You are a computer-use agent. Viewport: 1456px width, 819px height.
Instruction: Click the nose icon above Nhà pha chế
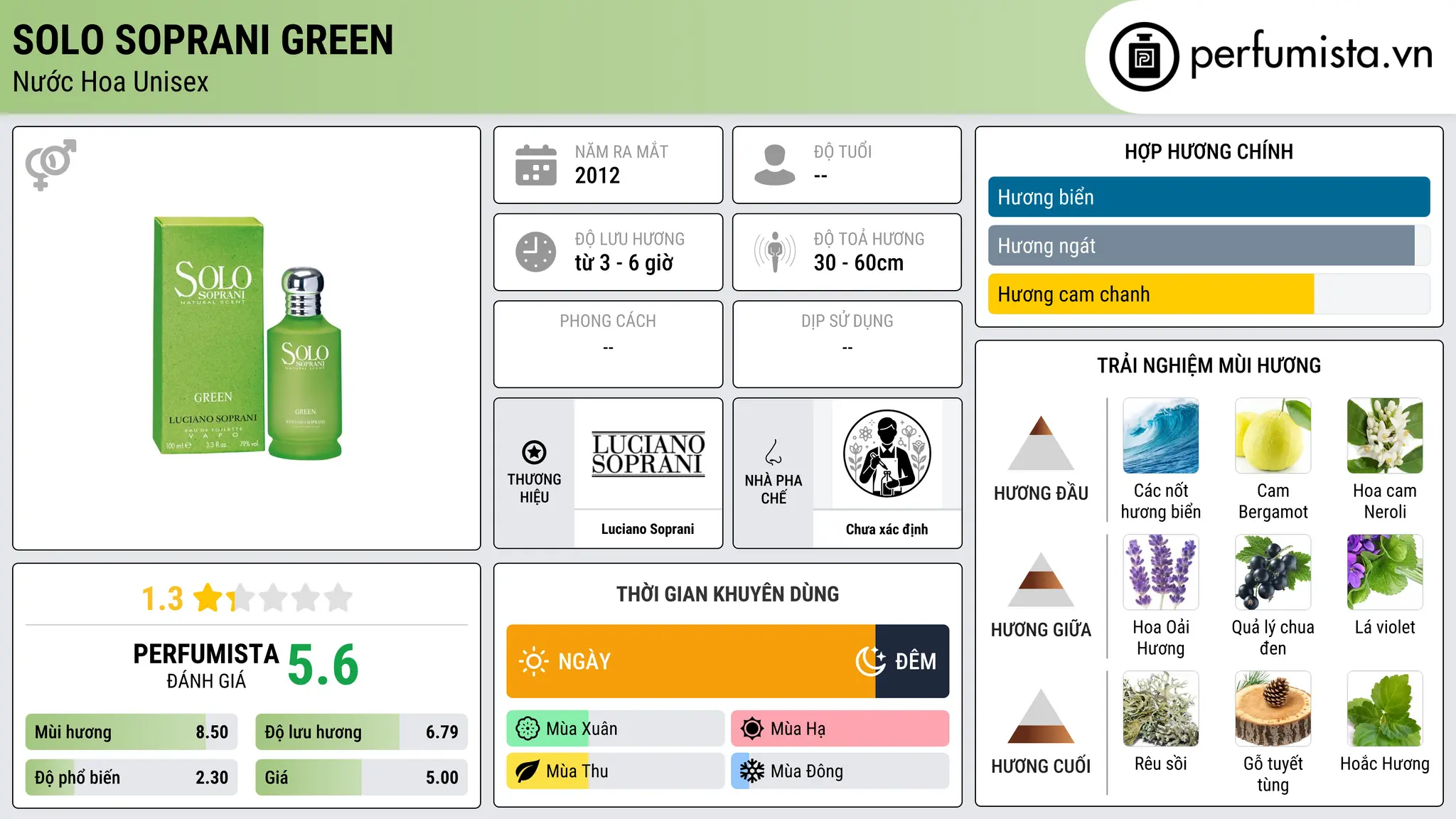pyautogui.click(x=773, y=452)
